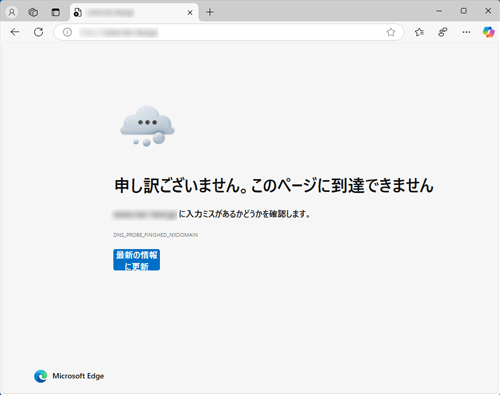Screen dimensions: 500x395
Task: Open a new tab with plus button
Action: point(210,13)
